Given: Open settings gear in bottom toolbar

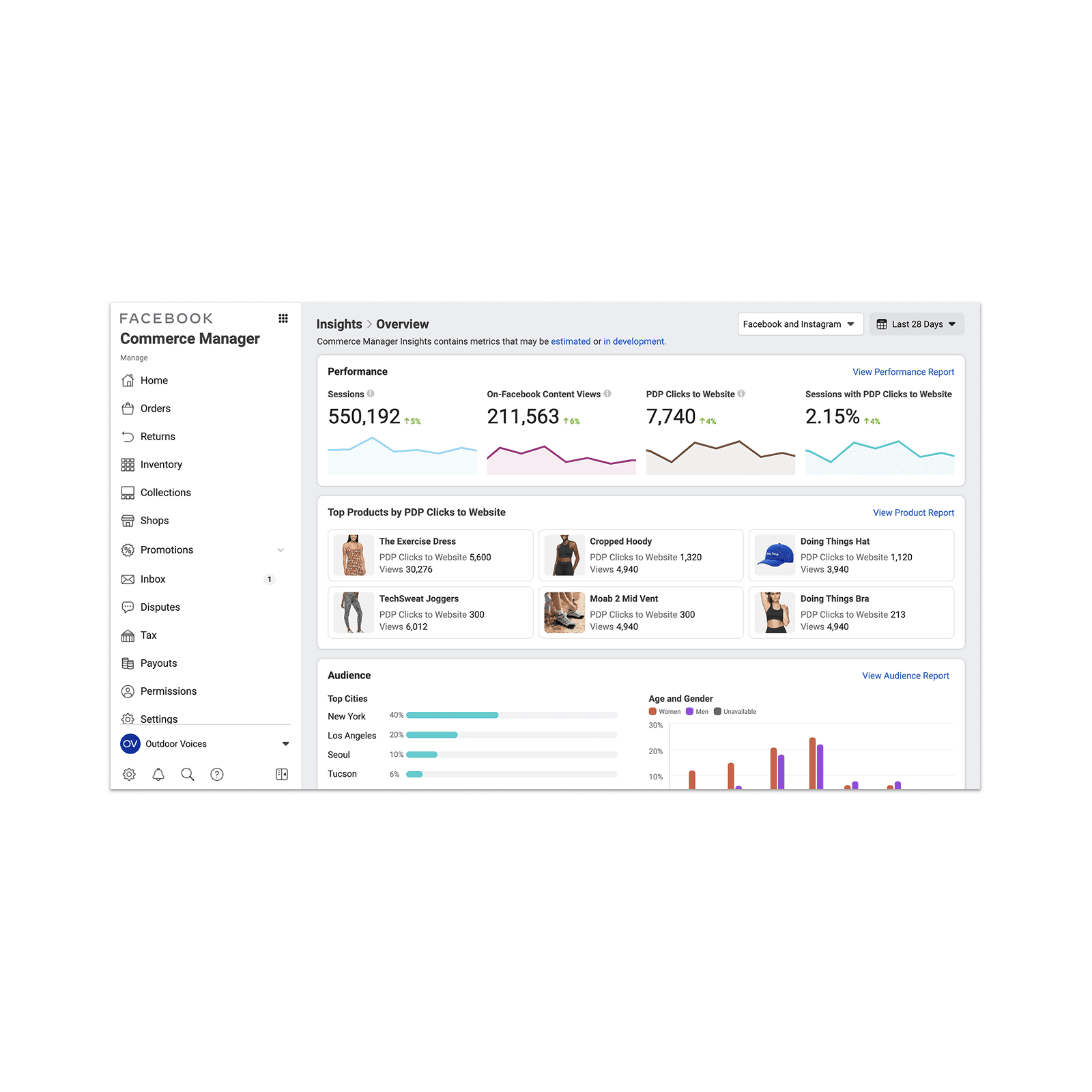Looking at the screenshot, I should pos(129,774).
